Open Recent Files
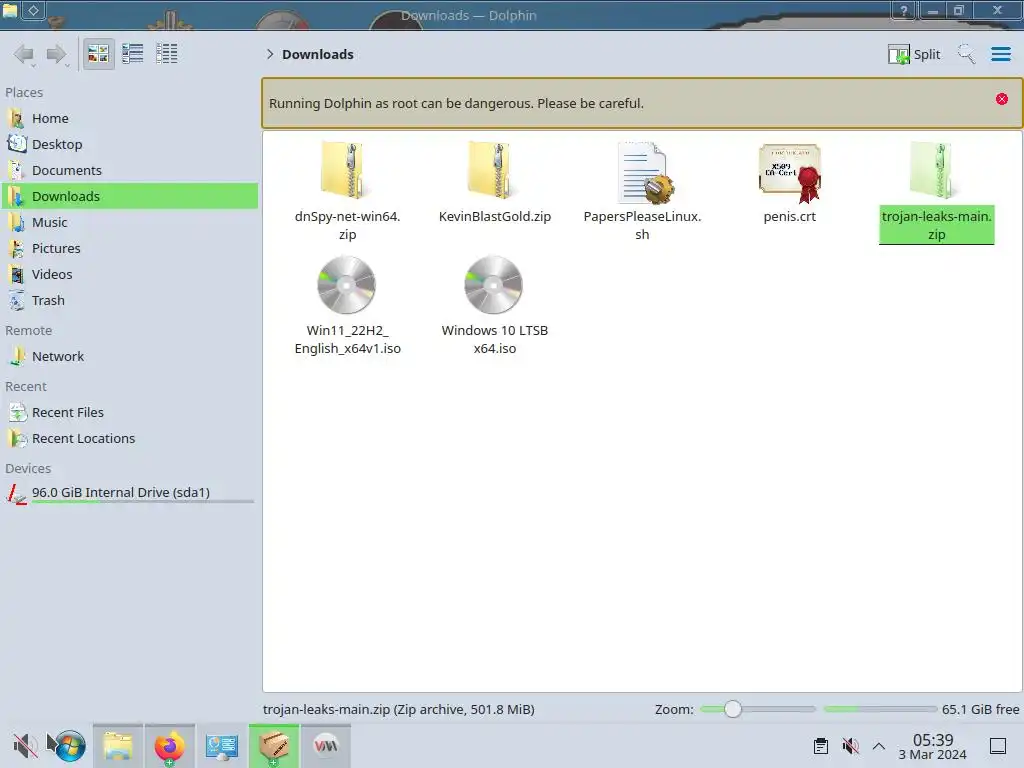Viewport: 1024px width, 768px height. coord(129,413)
